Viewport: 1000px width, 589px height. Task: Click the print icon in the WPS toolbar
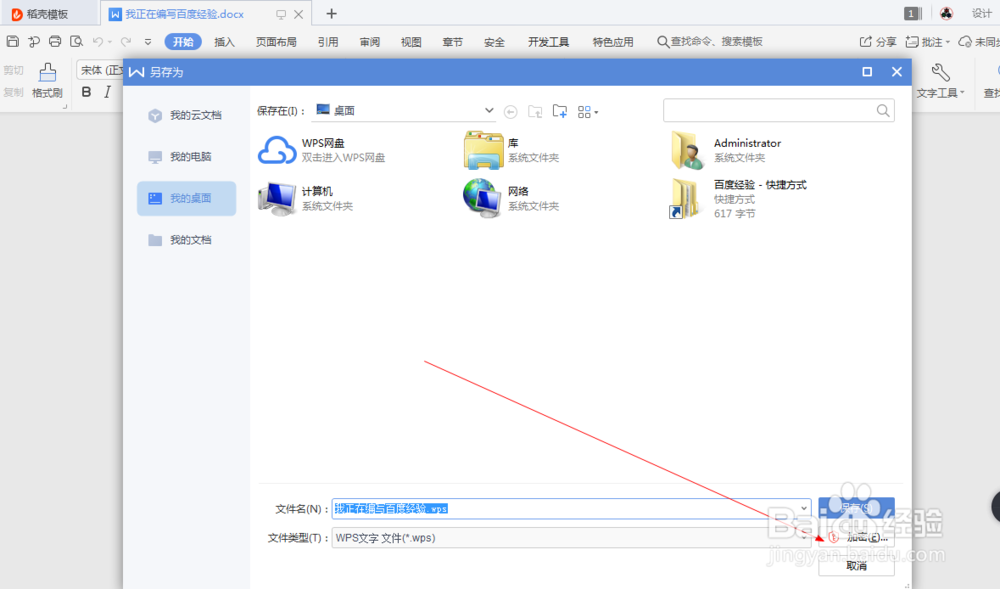point(55,41)
